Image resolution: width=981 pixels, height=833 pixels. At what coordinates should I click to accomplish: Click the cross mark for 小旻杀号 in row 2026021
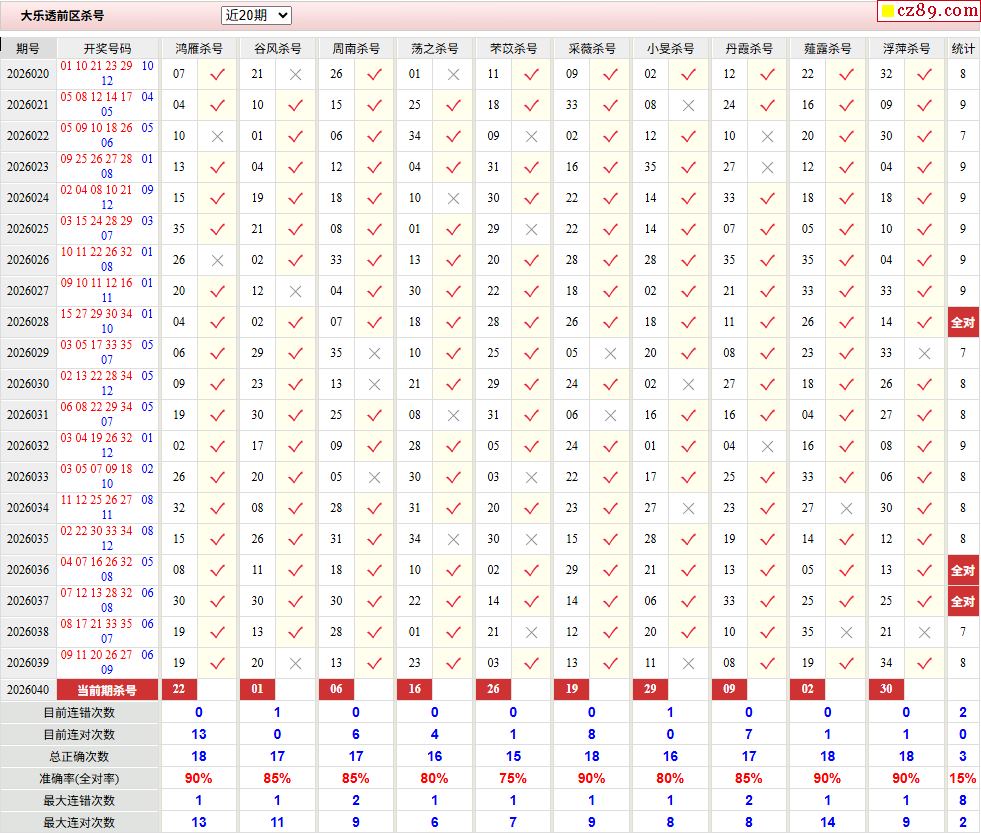[x=688, y=105]
